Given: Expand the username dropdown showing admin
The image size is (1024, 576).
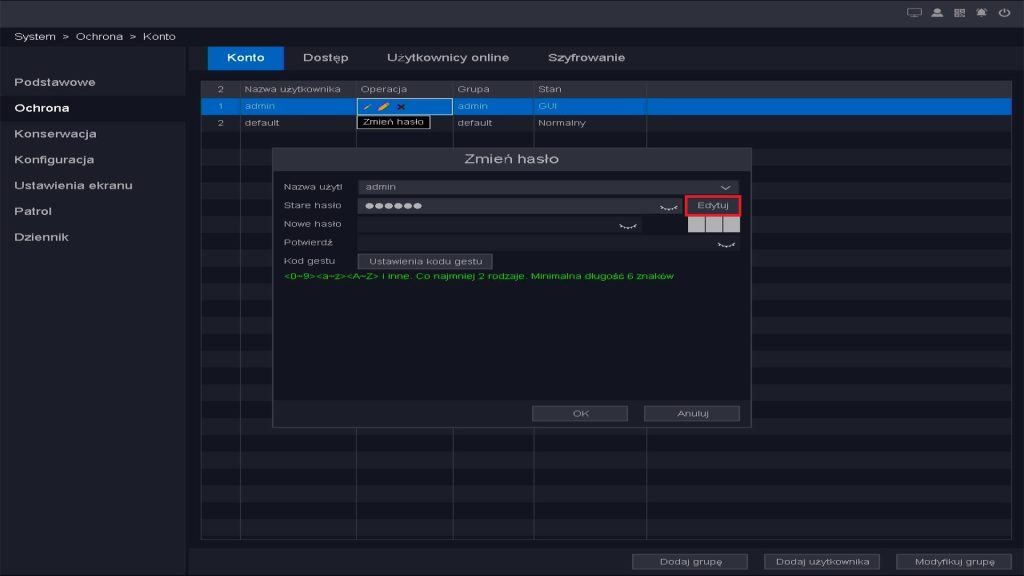Looking at the screenshot, I should [x=726, y=187].
